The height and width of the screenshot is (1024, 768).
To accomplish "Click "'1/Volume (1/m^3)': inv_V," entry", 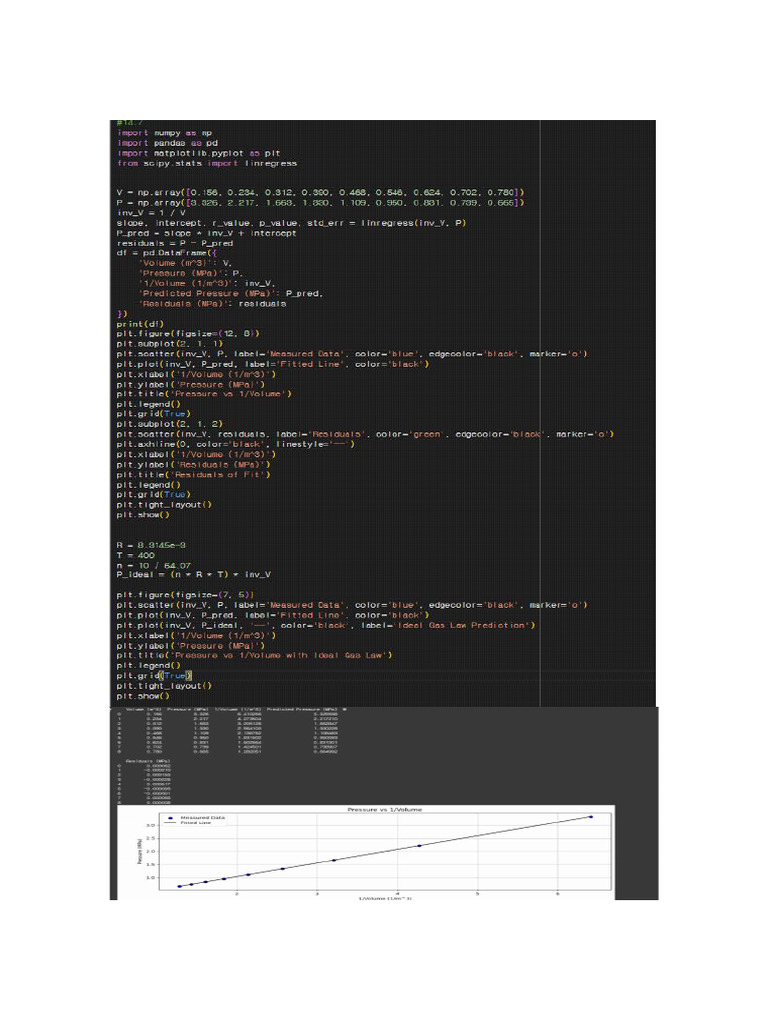I will click(x=206, y=283).
